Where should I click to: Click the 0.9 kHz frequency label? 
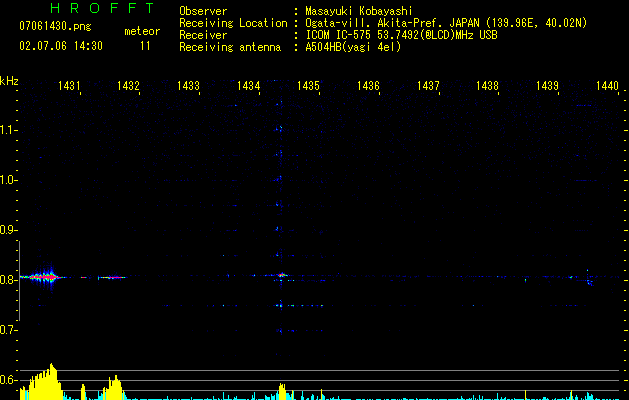(8, 230)
